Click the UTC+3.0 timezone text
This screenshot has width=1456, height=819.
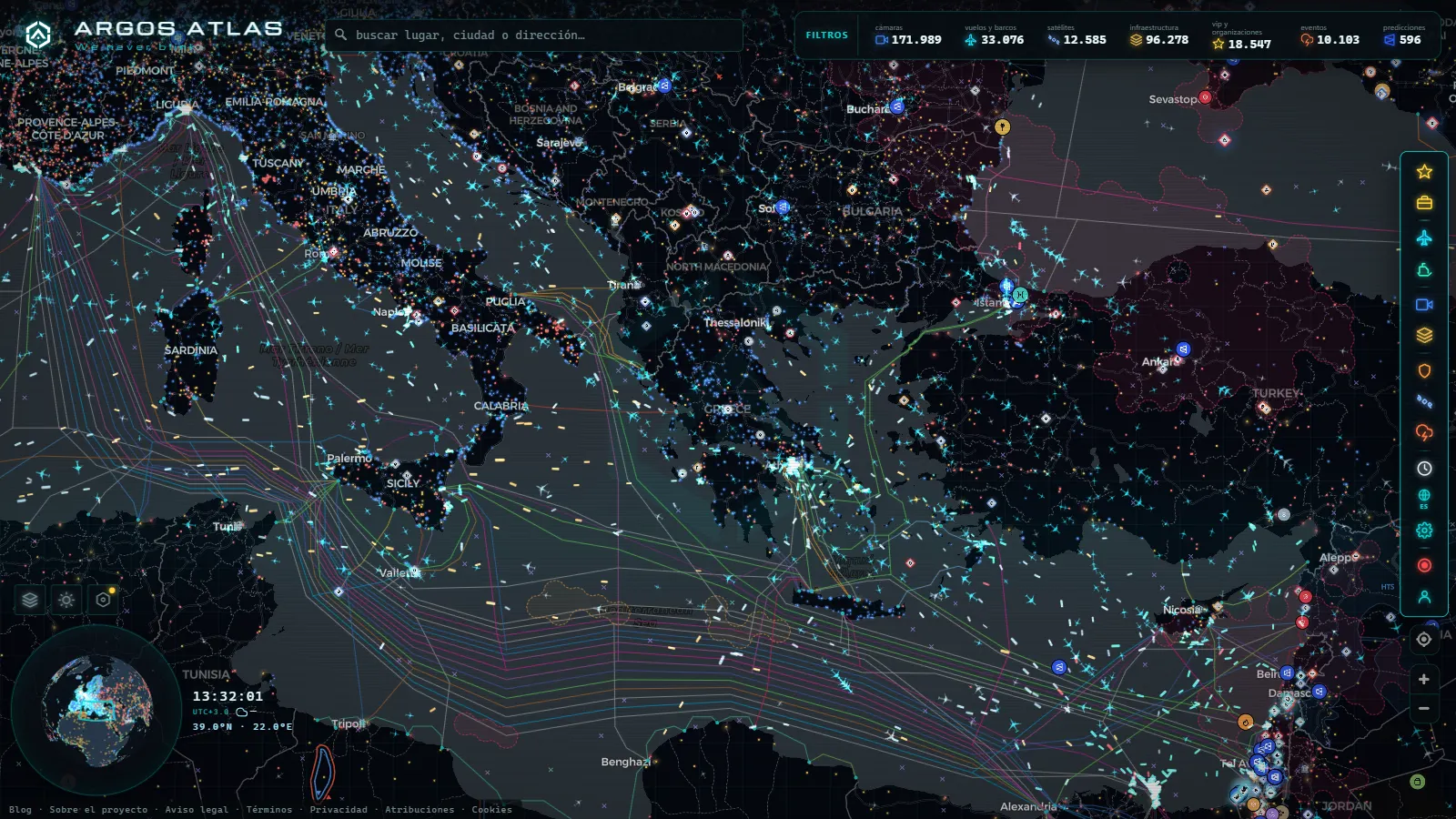point(210,712)
